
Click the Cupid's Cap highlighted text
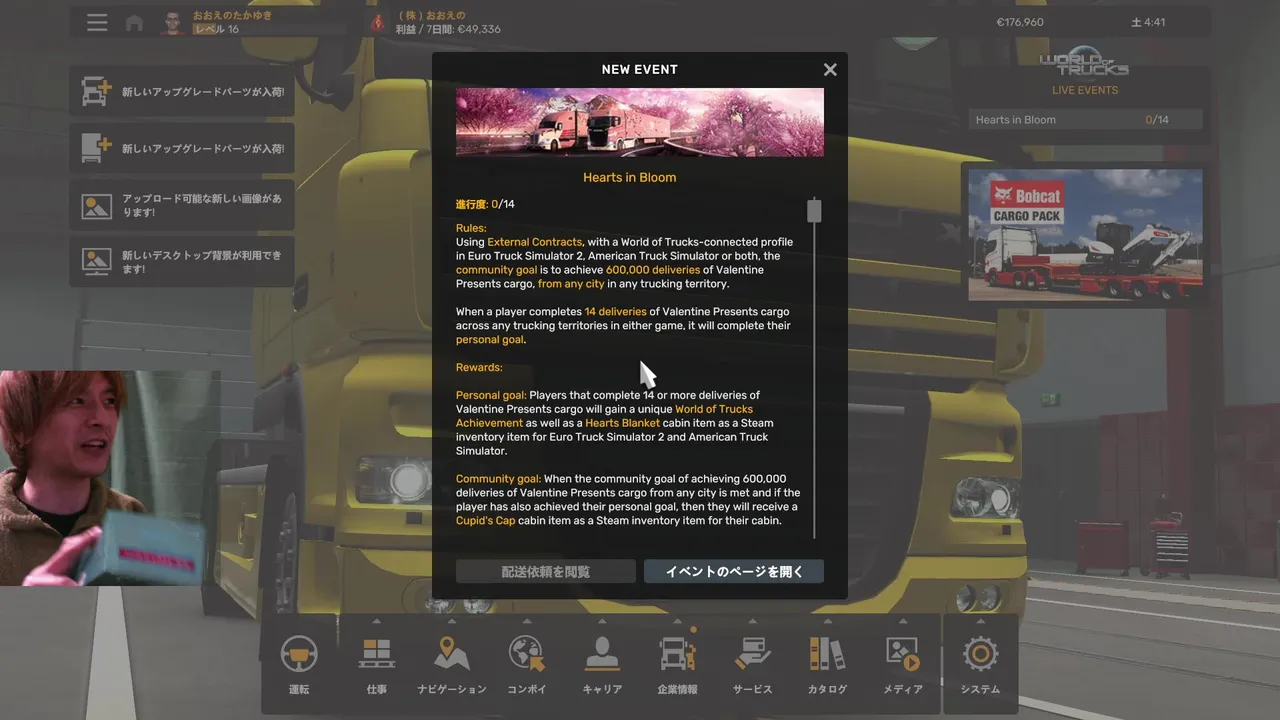click(x=485, y=520)
